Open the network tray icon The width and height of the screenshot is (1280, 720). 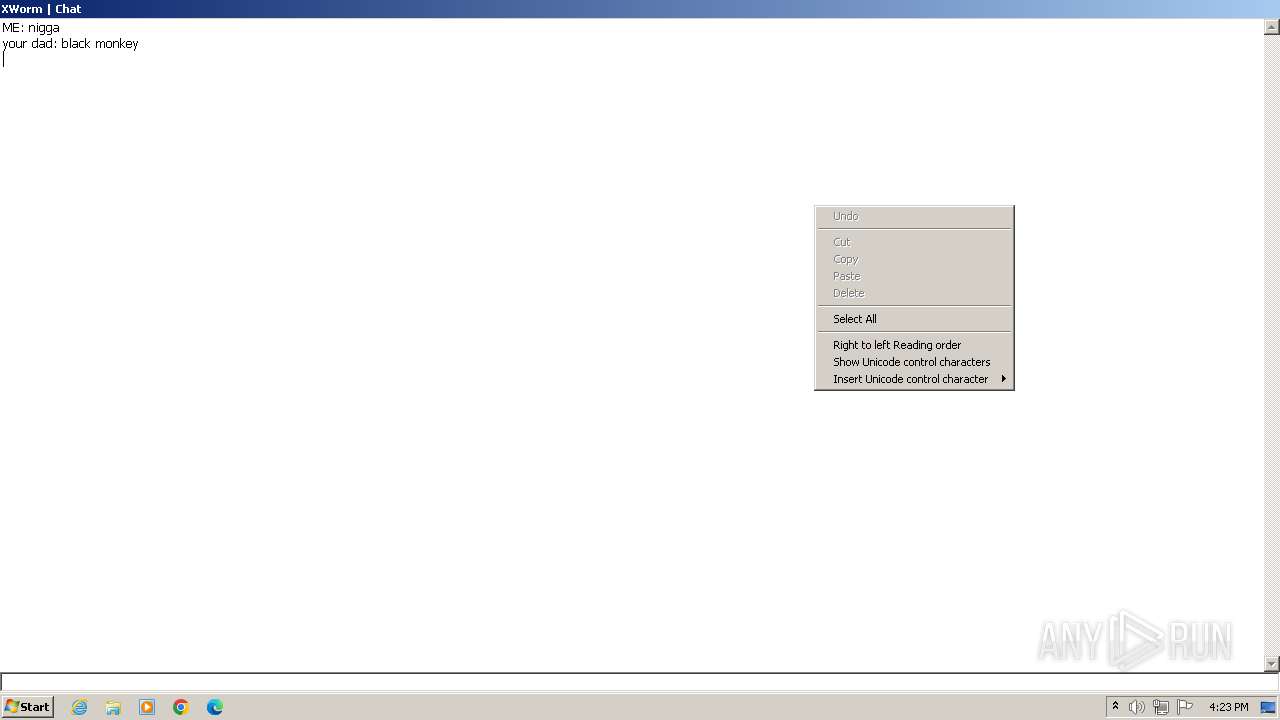[1161, 707]
